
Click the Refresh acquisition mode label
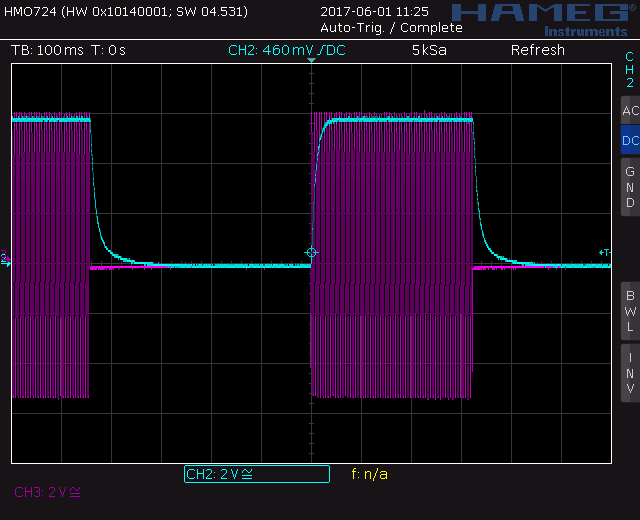pos(537,50)
